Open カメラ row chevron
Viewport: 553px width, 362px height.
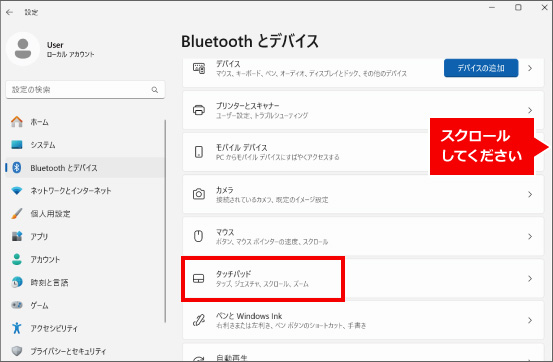[x=530, y=194]
